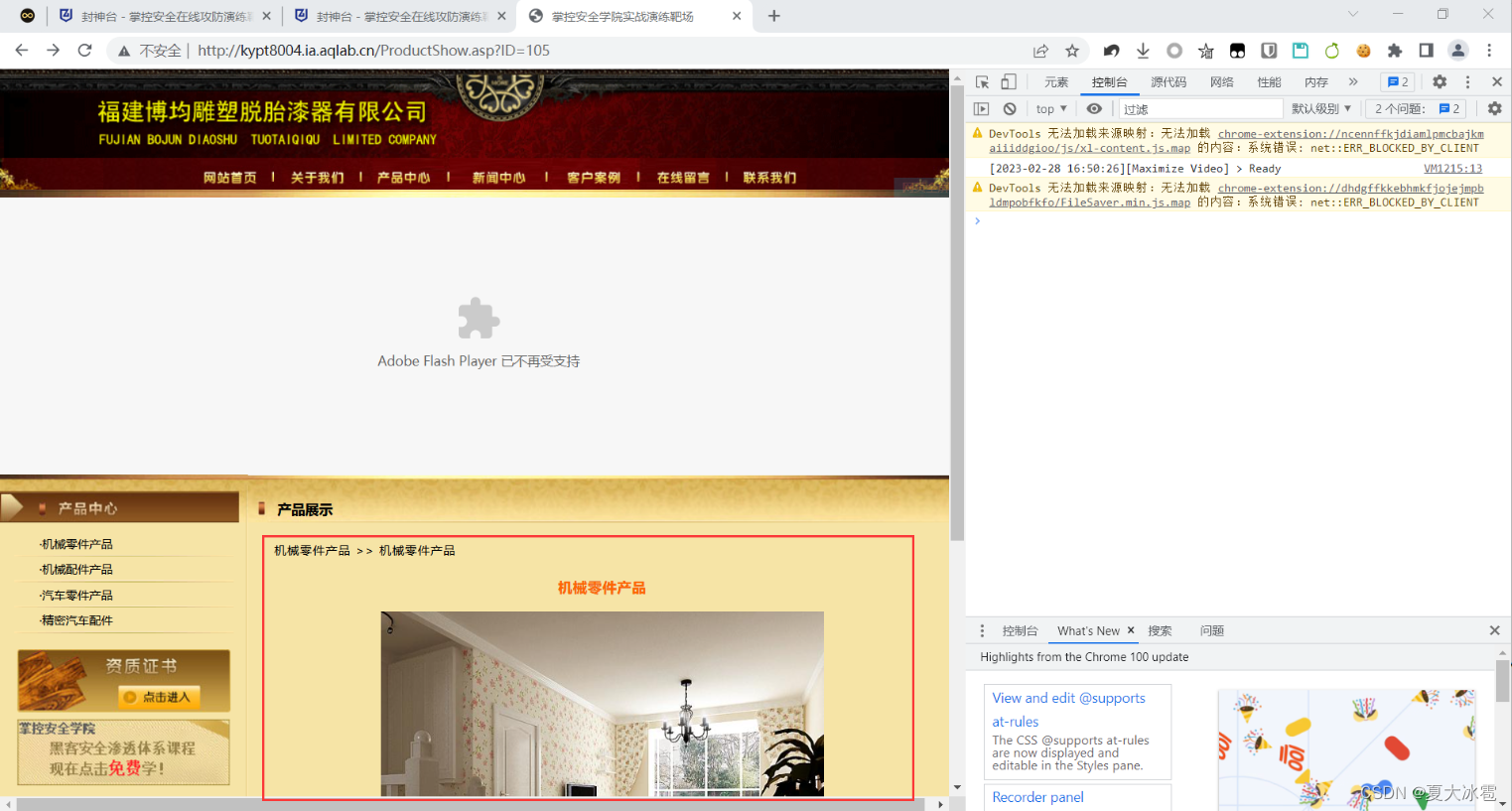Show console sidebar toggle
Screen dimensions: 1512x811
[982, 109]
